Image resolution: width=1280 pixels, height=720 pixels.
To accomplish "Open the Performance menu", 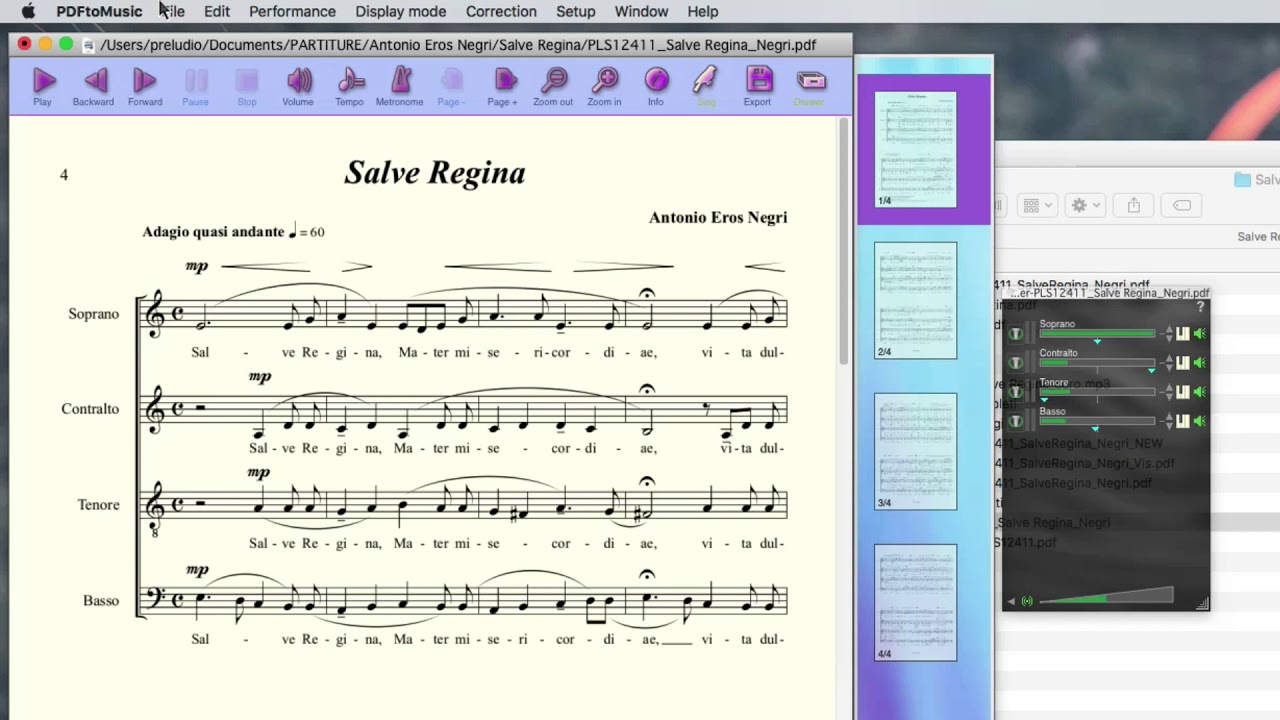I will (292, 11).
